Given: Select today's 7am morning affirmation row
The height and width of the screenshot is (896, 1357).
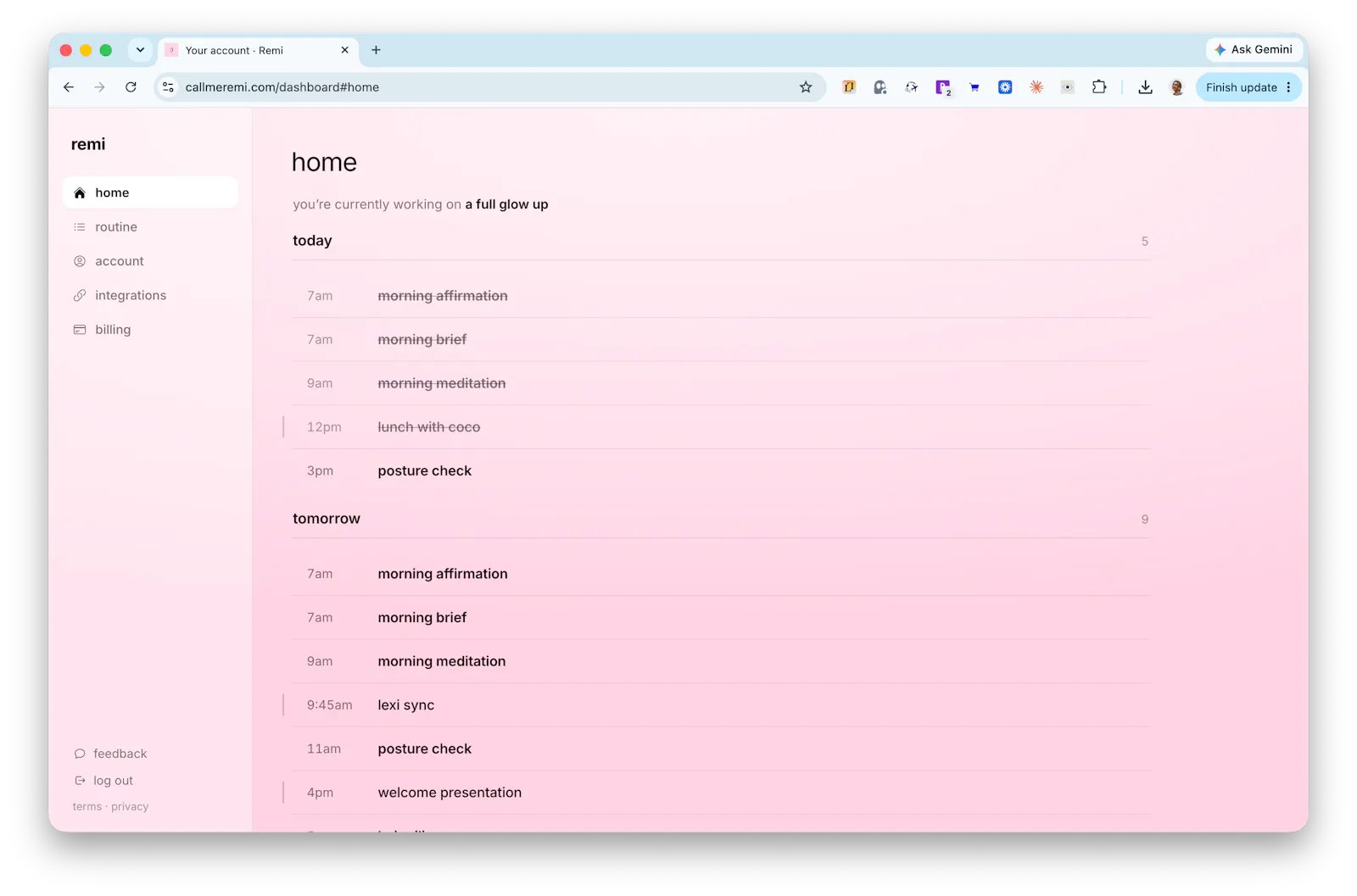Looking at the screenshot, I should tap(721, 296).
